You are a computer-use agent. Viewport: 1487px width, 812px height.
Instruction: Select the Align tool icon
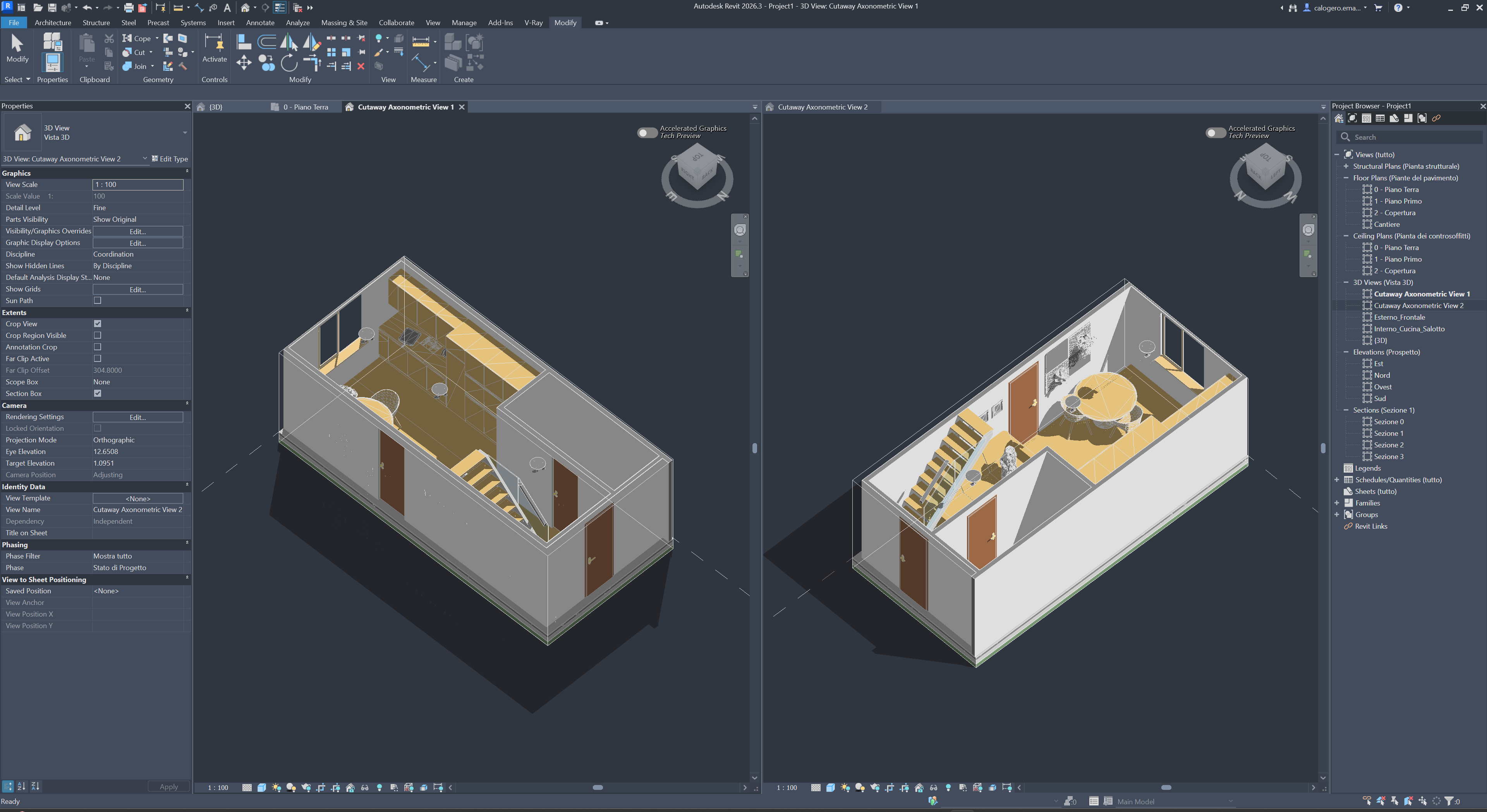point(244,41)
